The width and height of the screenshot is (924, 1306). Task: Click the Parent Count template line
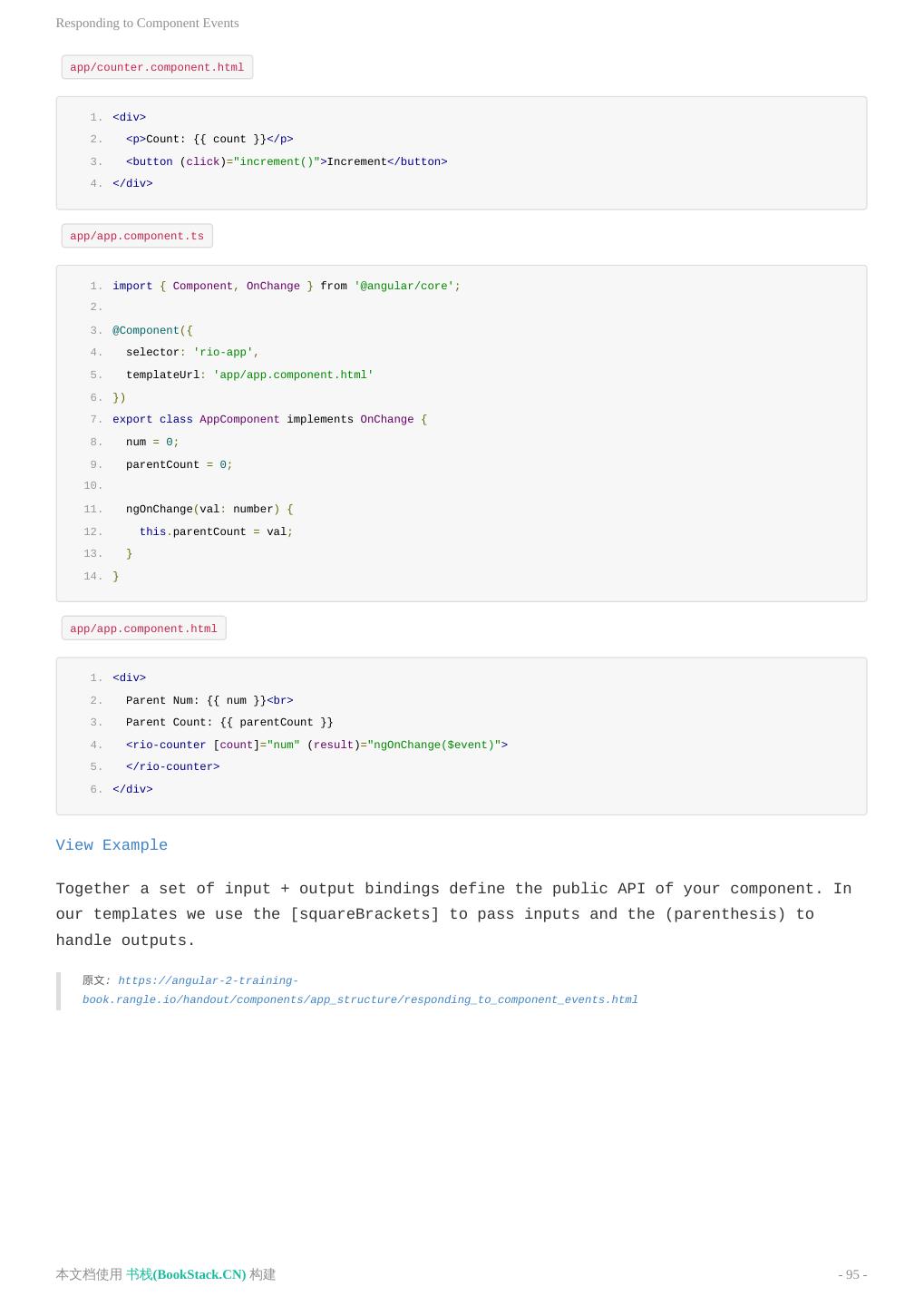[229, 722]
